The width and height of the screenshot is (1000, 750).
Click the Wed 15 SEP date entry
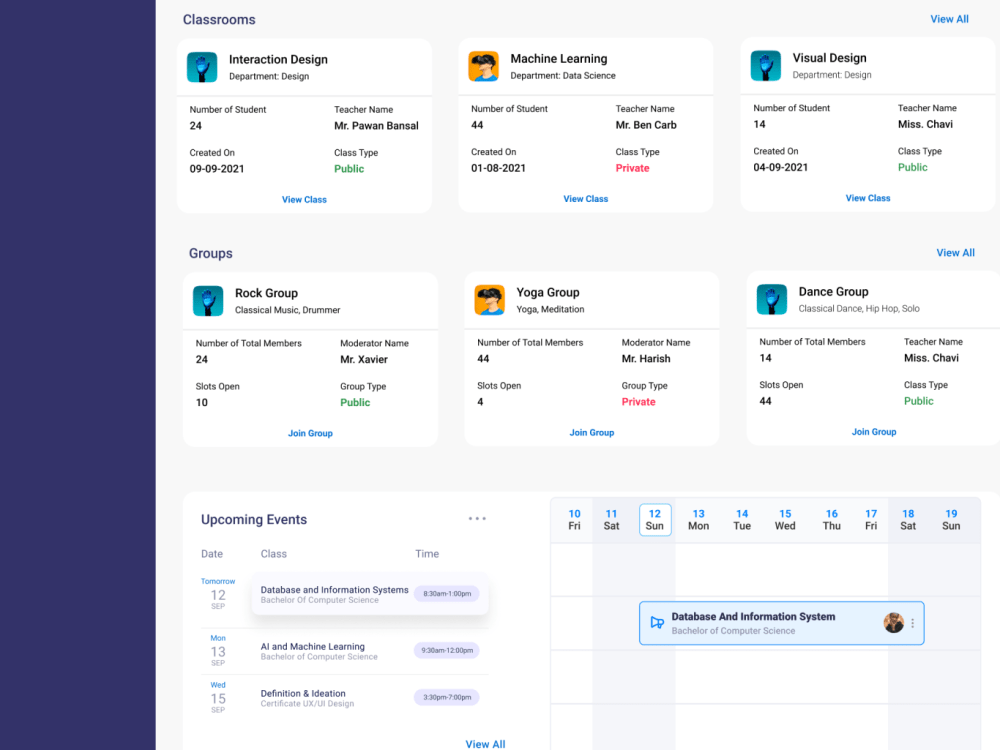(218, 697)
